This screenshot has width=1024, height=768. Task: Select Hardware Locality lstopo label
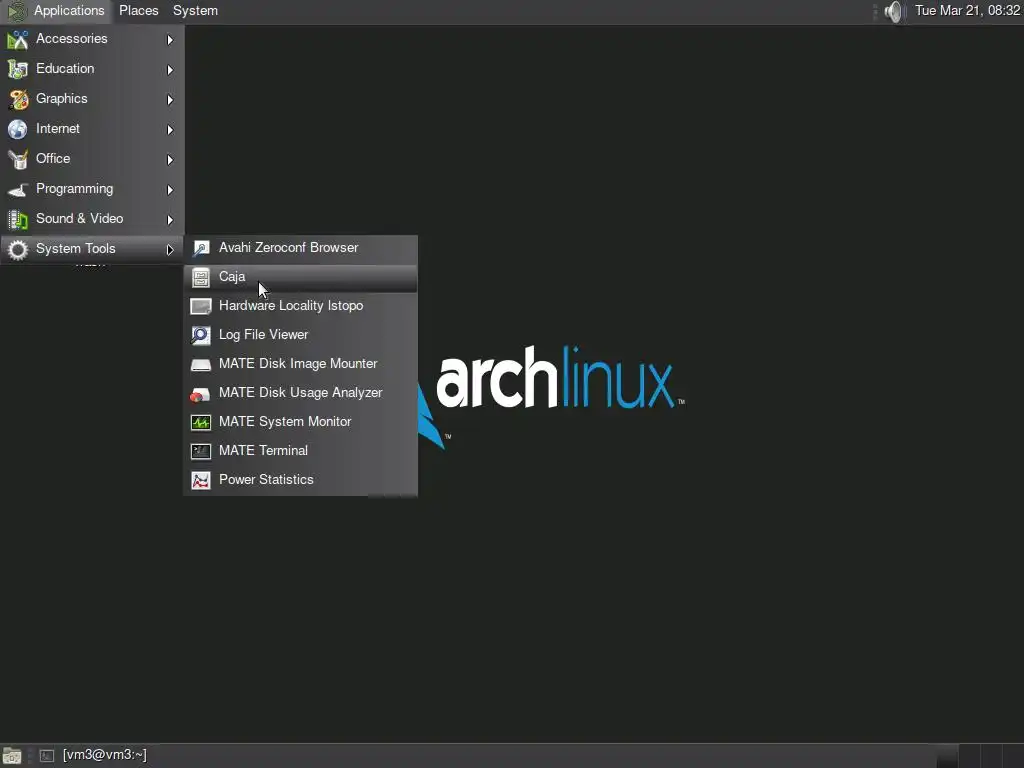coord(291,306)
